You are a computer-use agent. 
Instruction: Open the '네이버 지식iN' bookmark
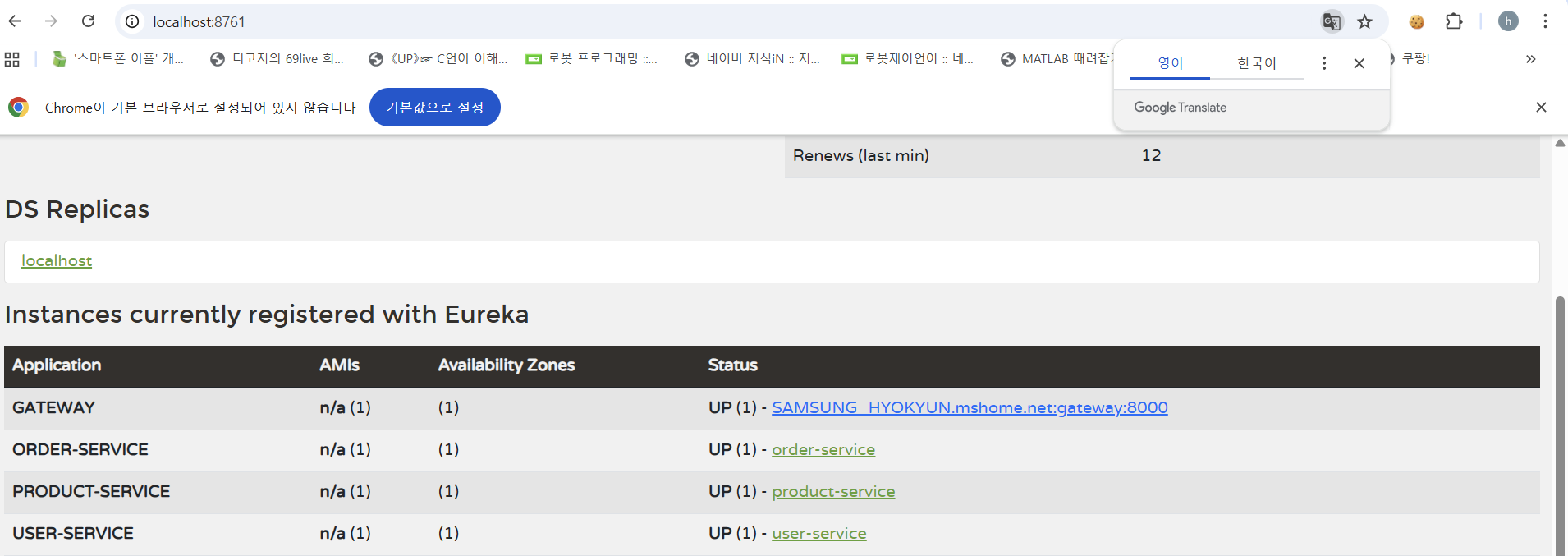click(x=752, y=59)
